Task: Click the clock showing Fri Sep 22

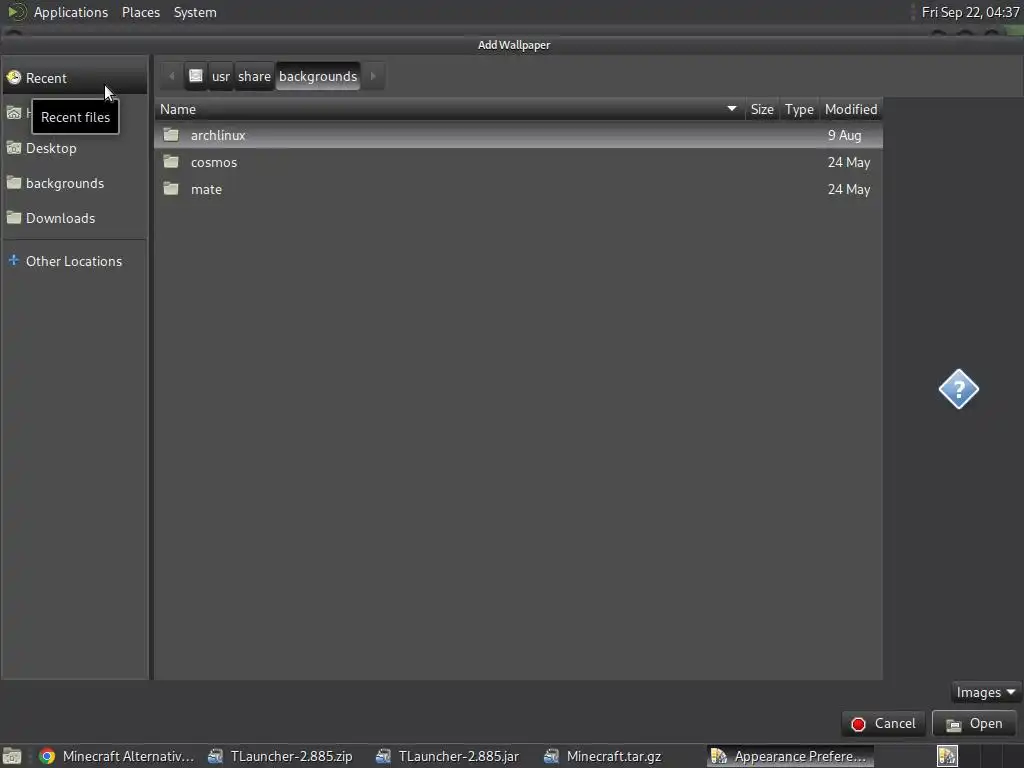Action: tap(970, 12)
